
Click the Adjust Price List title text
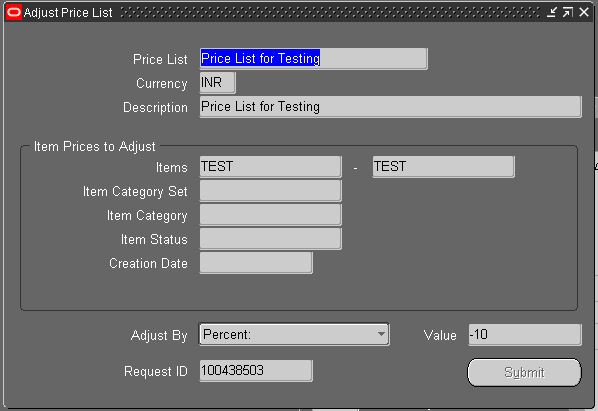point(68,13)
